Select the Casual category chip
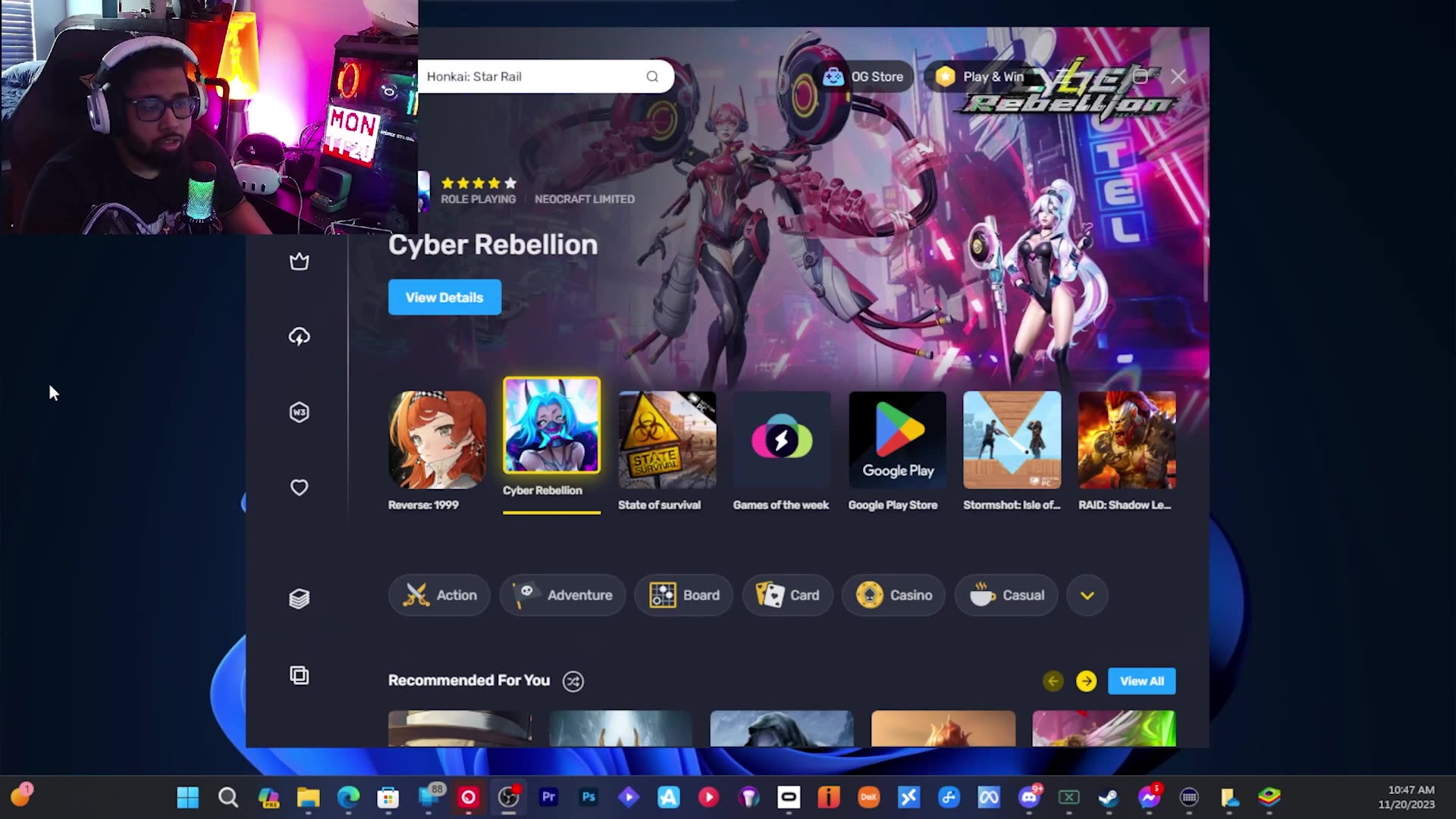 1006,595
